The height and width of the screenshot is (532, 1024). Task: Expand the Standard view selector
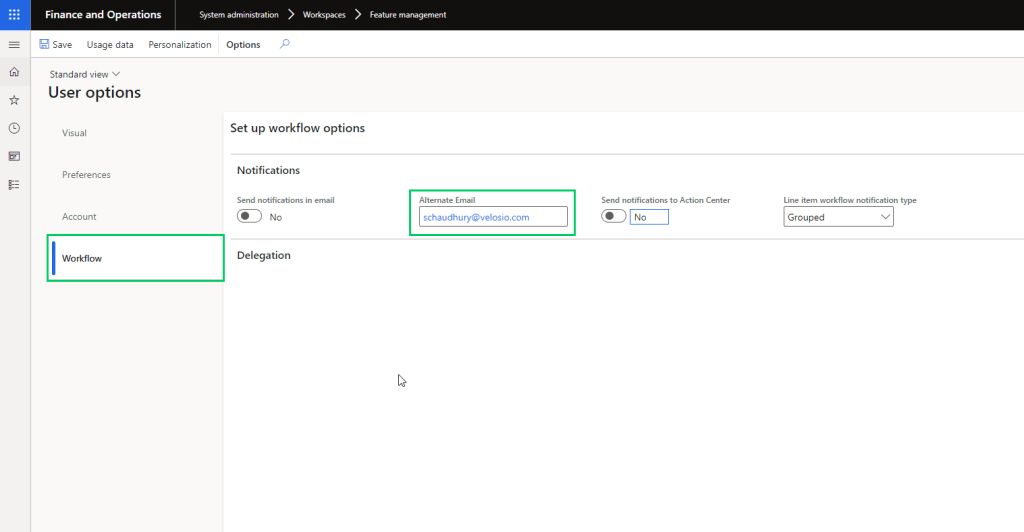click(x=85, y=74)
